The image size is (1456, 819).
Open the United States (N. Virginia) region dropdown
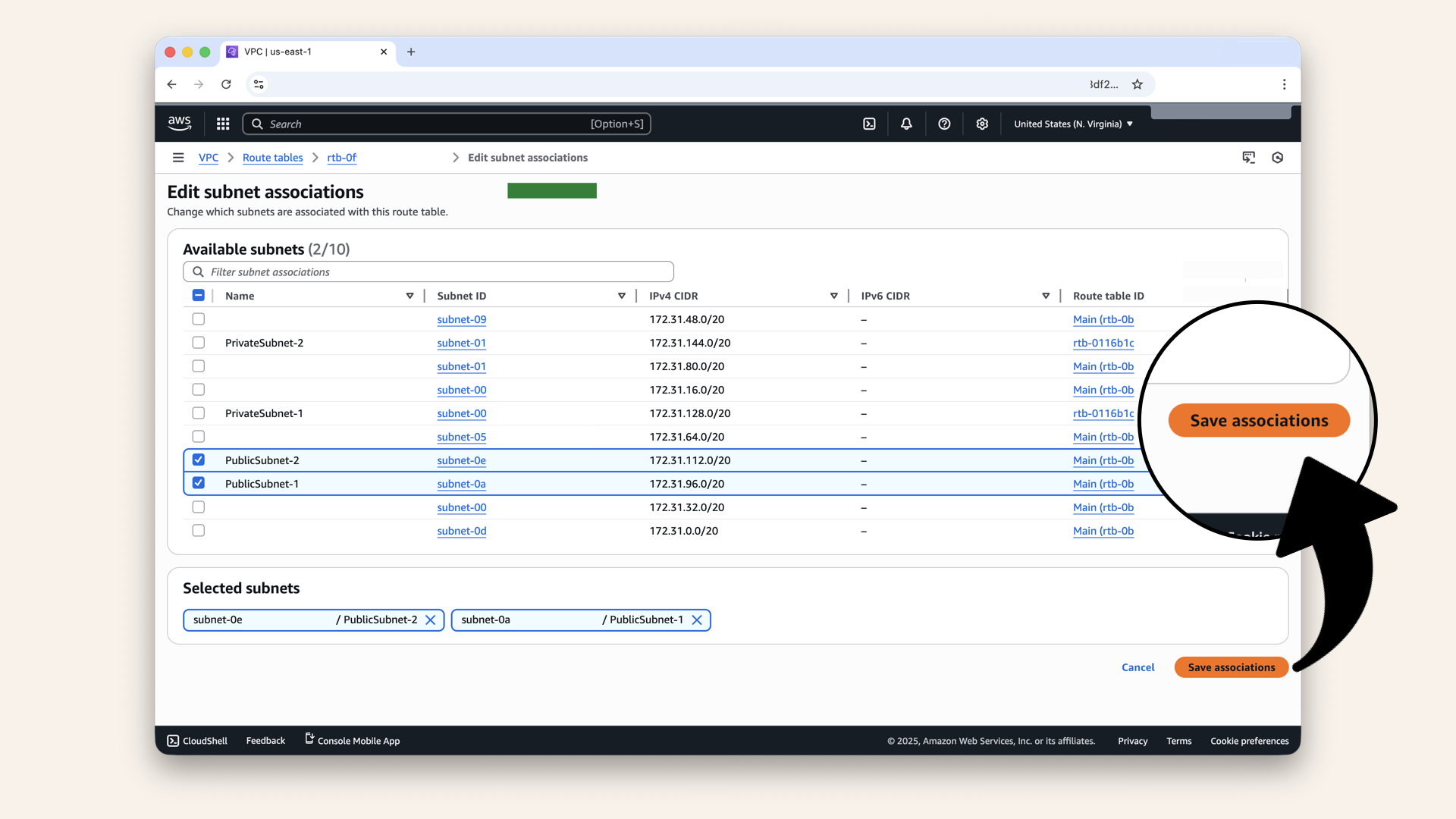pos(1073,124)
